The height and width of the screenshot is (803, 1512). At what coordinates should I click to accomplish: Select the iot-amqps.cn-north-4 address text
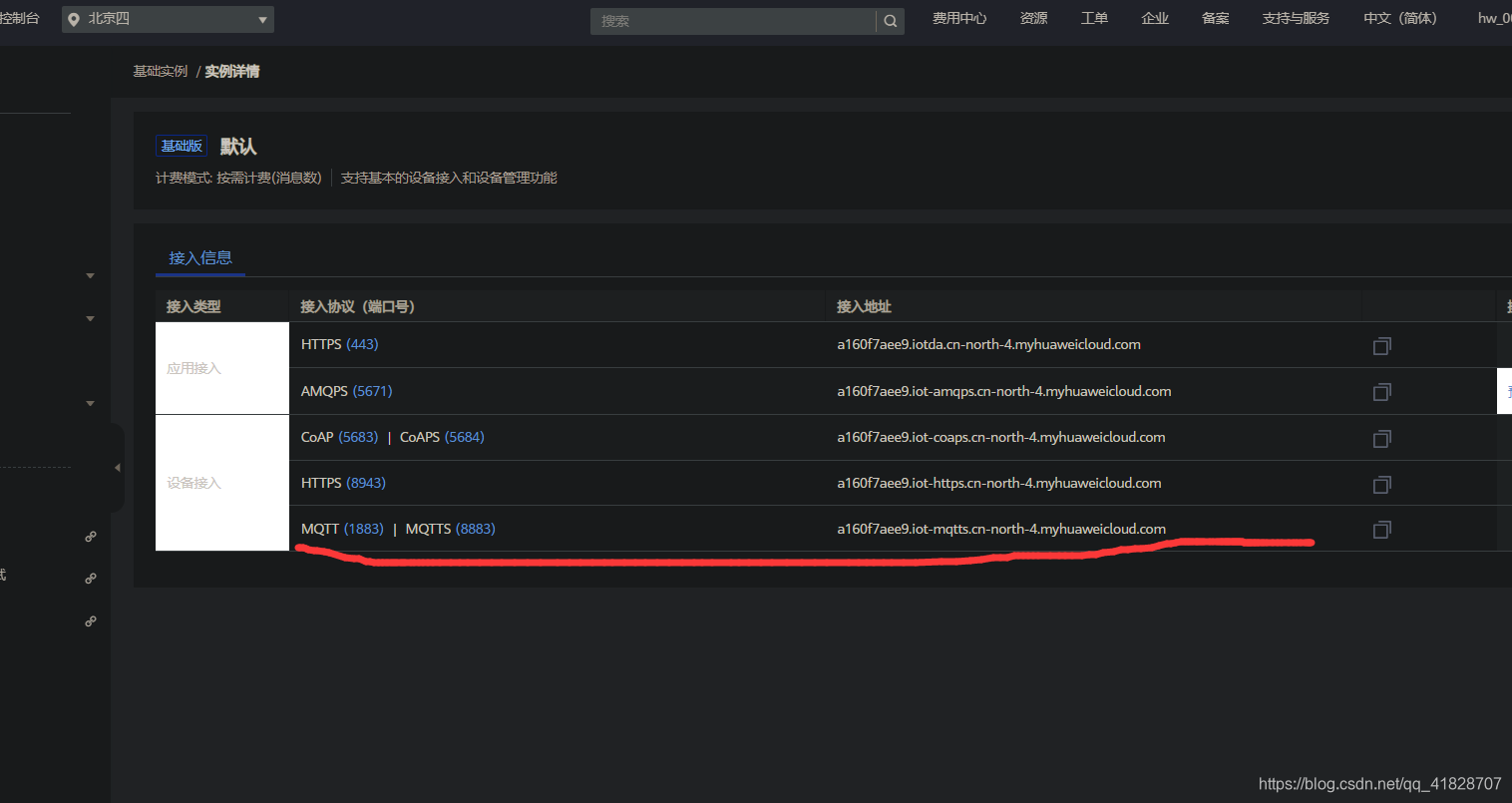coord(1004,392)
